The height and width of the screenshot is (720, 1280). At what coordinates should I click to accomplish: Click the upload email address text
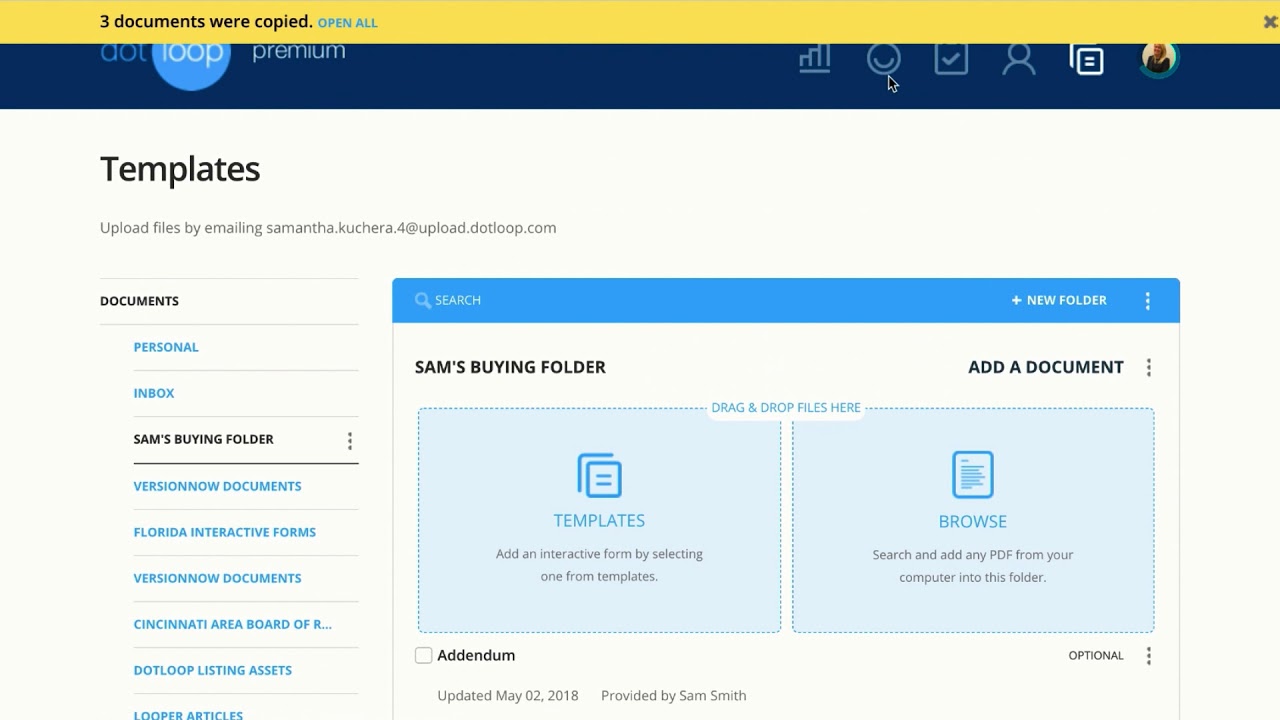[411, 228]
